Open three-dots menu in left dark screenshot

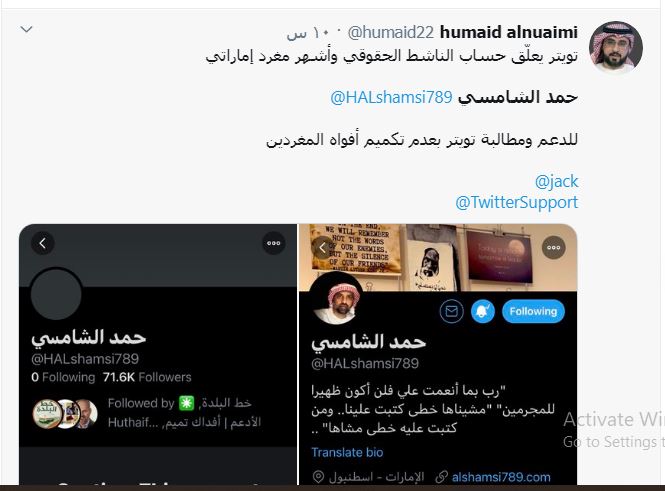pos(274,243)
